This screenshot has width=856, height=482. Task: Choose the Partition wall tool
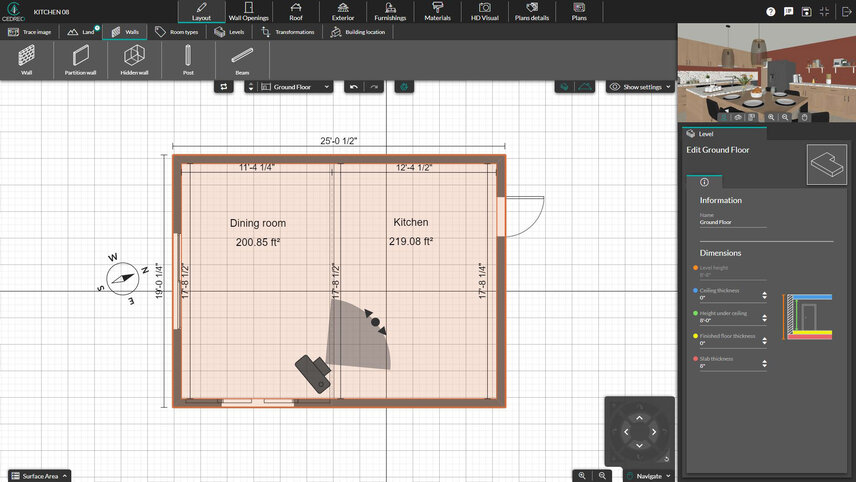[x=80, y=60]
